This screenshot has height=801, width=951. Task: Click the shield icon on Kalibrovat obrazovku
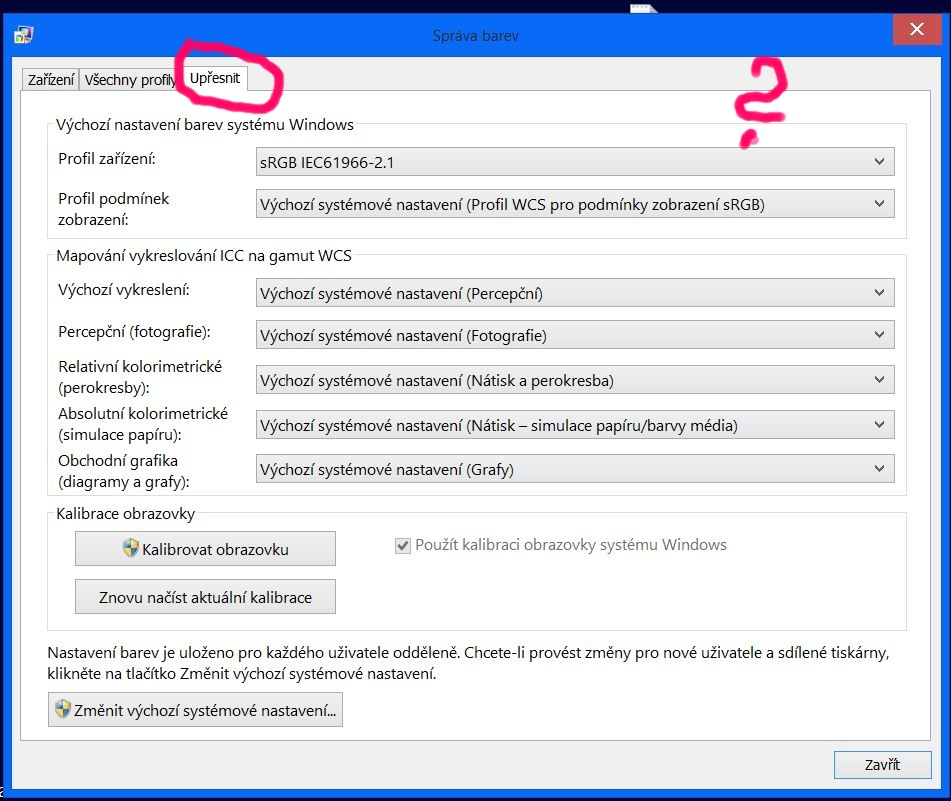pos(130,548)
